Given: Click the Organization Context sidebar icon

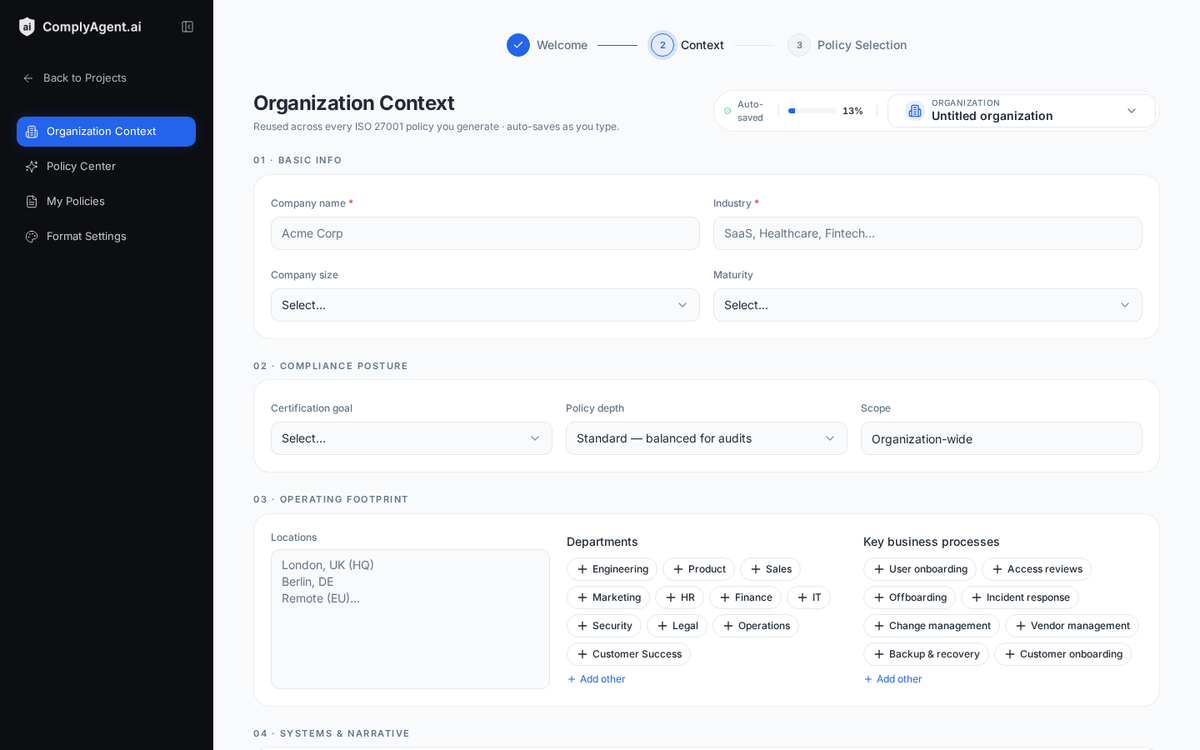Looking at the screenshot, I should (32, 132).
